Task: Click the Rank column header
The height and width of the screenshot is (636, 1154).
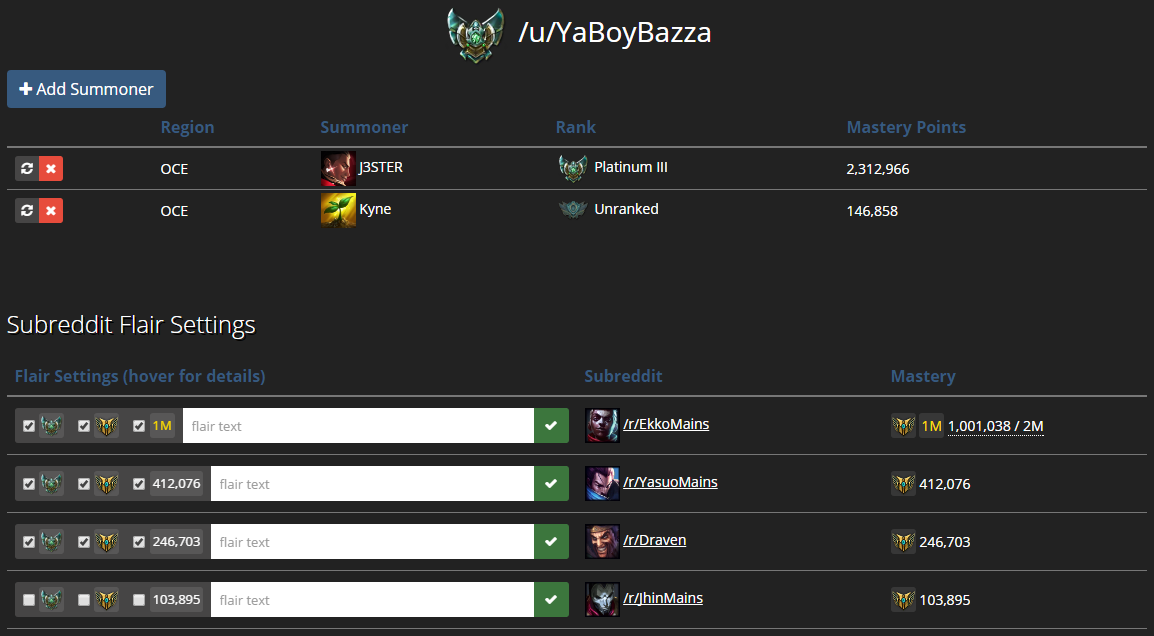Action: (576, 127)
